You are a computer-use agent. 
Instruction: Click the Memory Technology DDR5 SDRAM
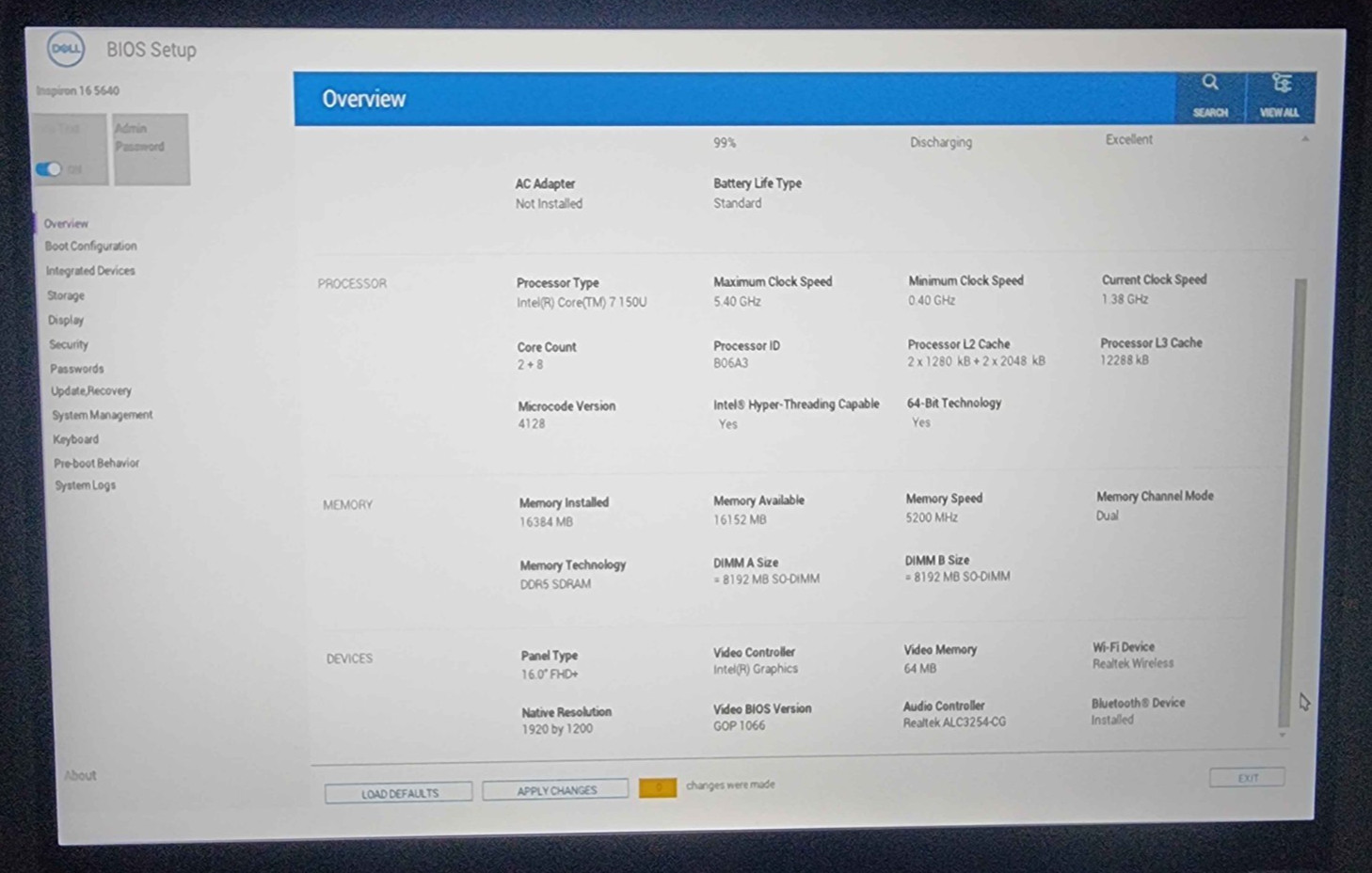click(x=555, y=583)
